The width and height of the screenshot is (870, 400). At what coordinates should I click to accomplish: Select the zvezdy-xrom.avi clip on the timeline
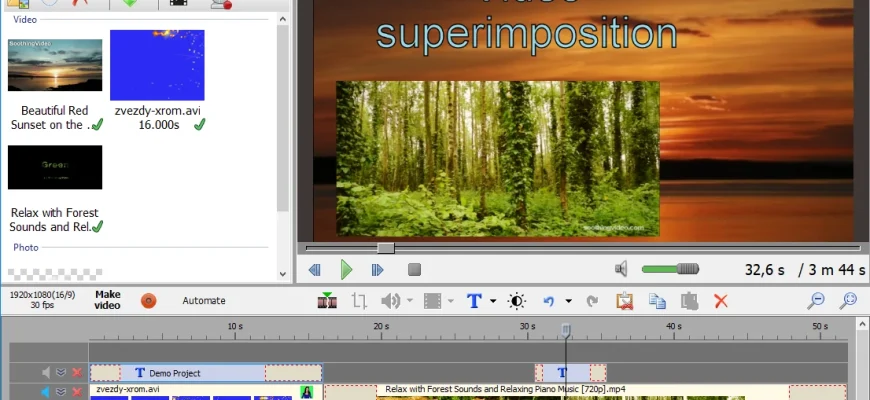206,392
